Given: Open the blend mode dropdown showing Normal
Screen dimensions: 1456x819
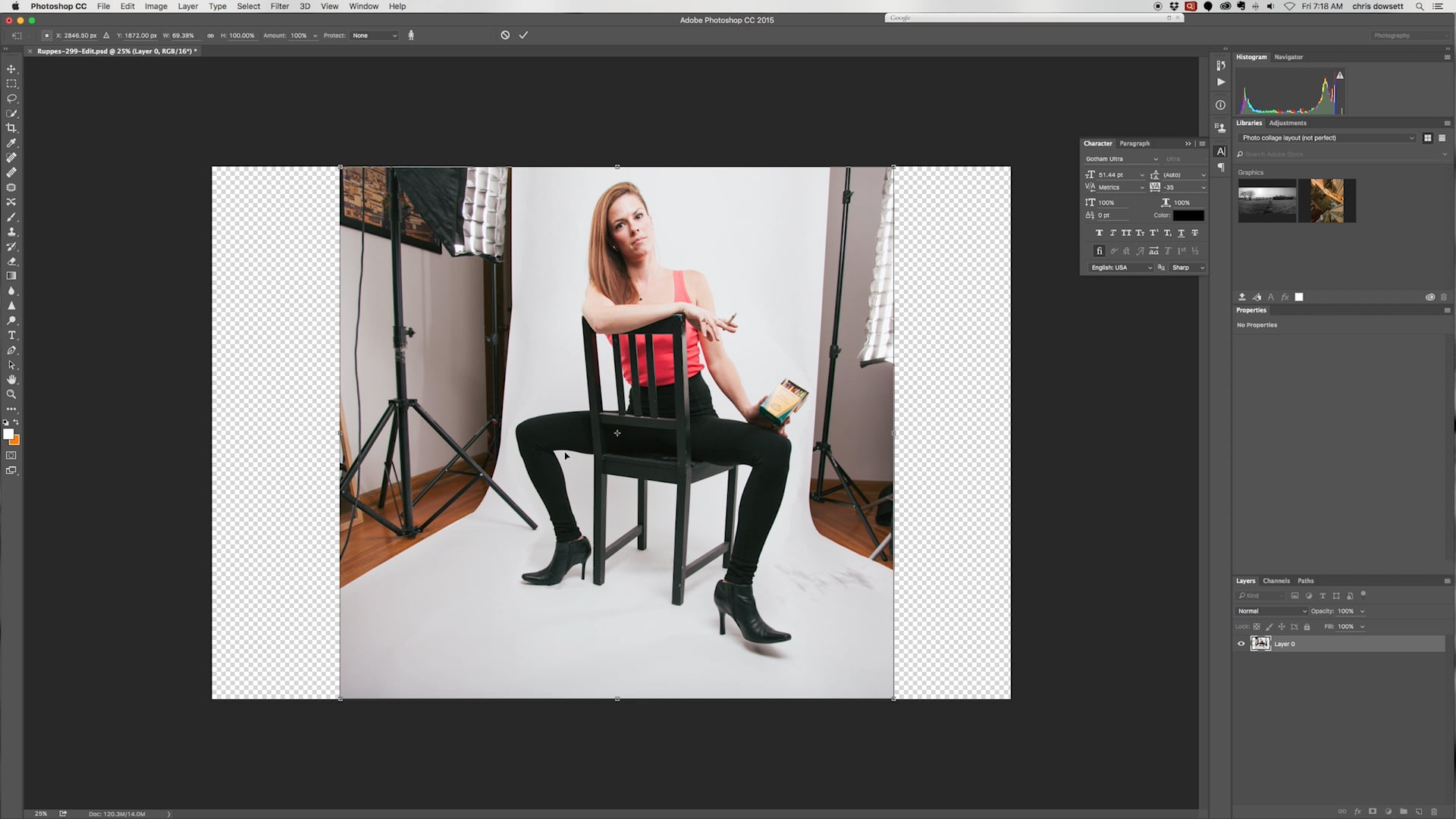Looking at the screenshot, I should point(1272,610).
